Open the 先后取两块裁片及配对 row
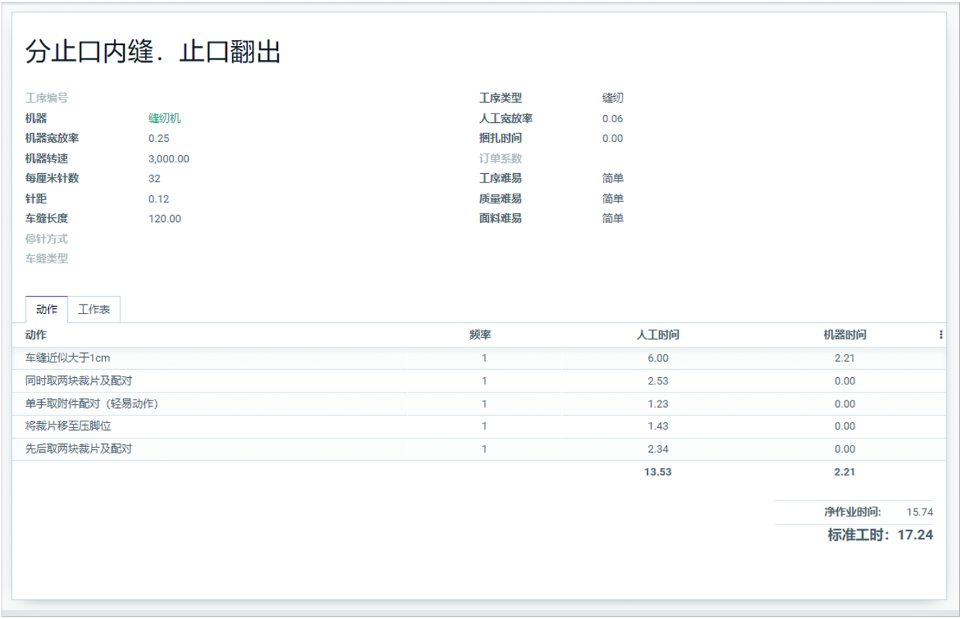 coord(79,449)
